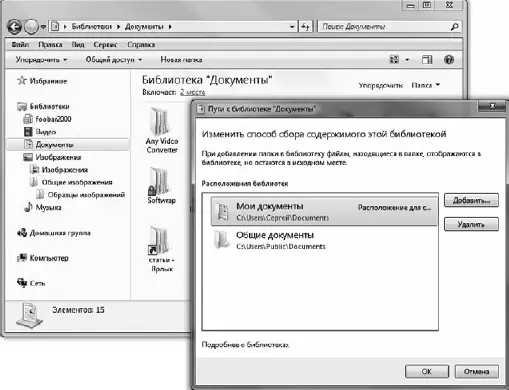Click Отмена in the library dialog

pyautogui.click(x=477, y=371)
